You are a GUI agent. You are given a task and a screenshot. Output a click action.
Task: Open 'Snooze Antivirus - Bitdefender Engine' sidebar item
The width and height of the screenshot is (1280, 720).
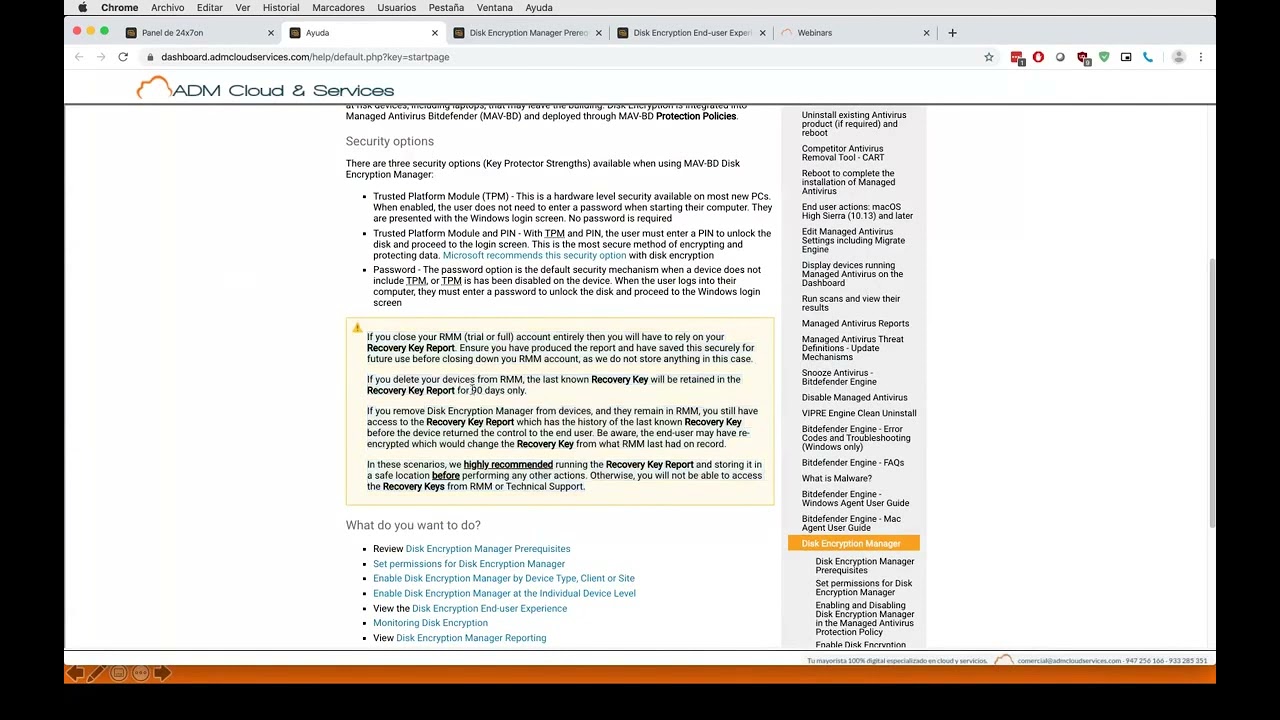pos(839,377)
